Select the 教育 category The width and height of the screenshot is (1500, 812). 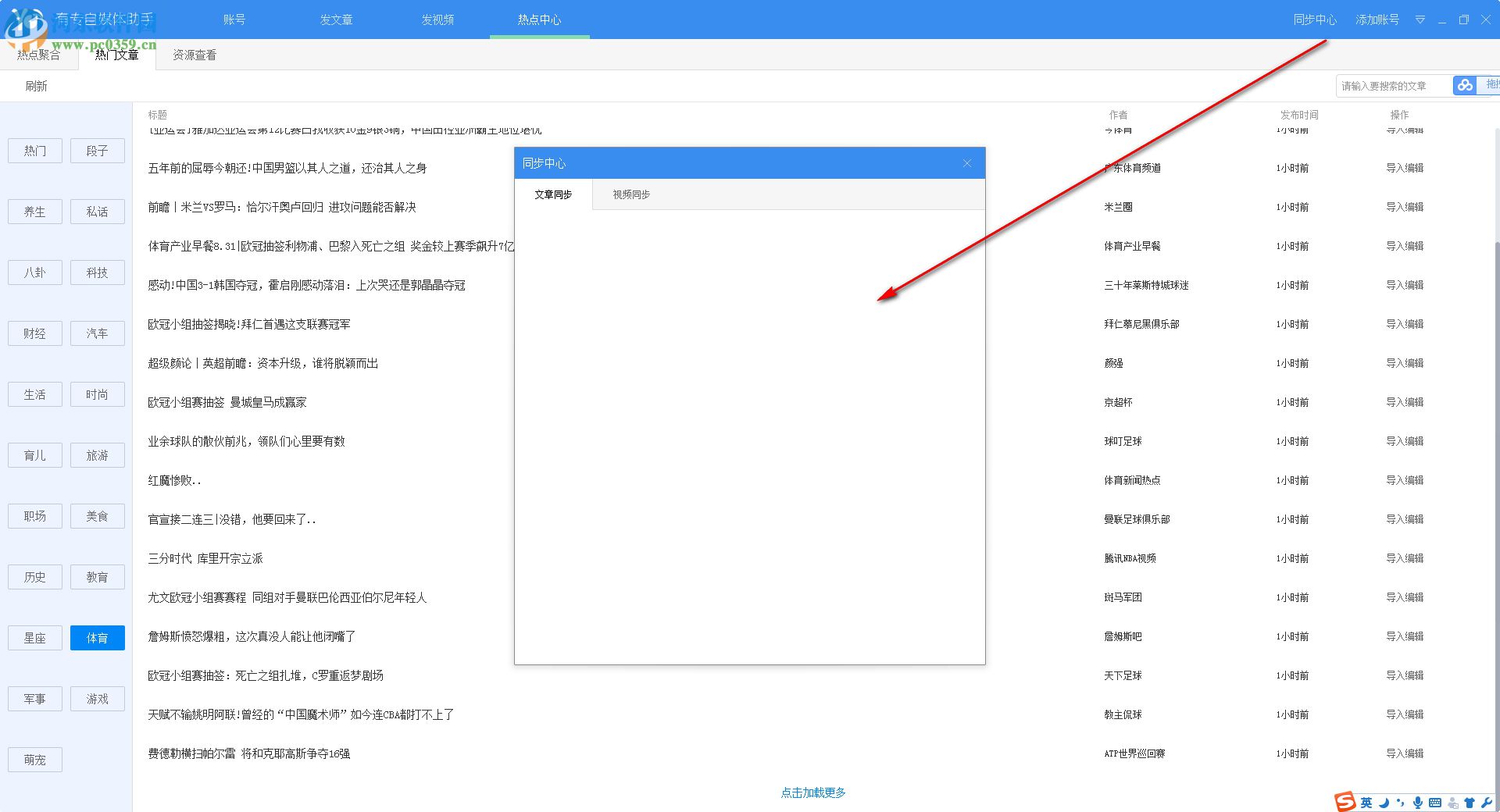tap(98, 577)
